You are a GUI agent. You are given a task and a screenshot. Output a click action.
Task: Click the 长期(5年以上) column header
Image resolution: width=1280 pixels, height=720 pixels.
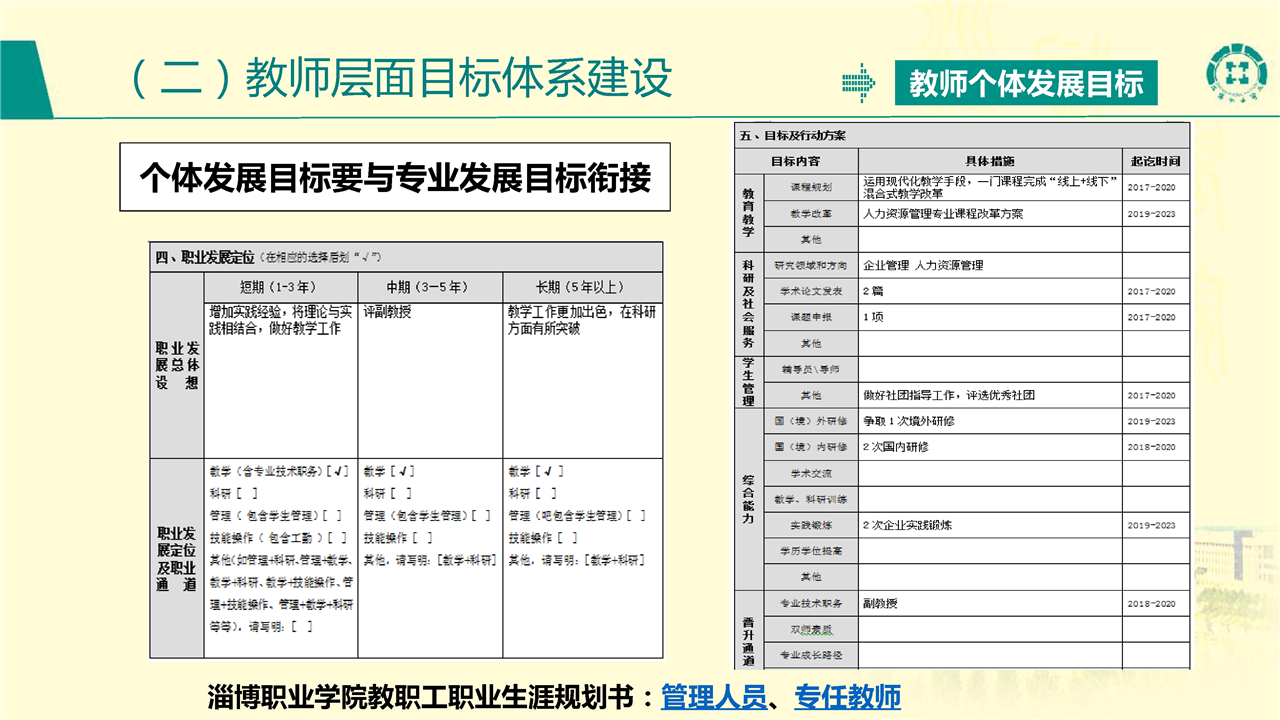(581, 287)
